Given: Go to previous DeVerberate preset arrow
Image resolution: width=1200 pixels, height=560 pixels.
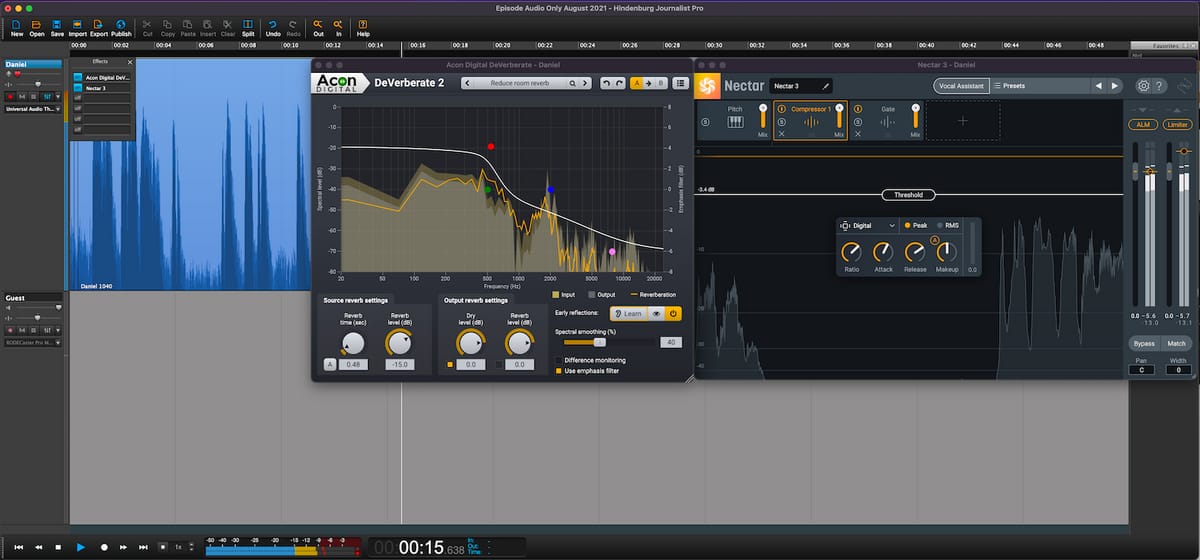Looking at the screenshot, I should 469,83.
